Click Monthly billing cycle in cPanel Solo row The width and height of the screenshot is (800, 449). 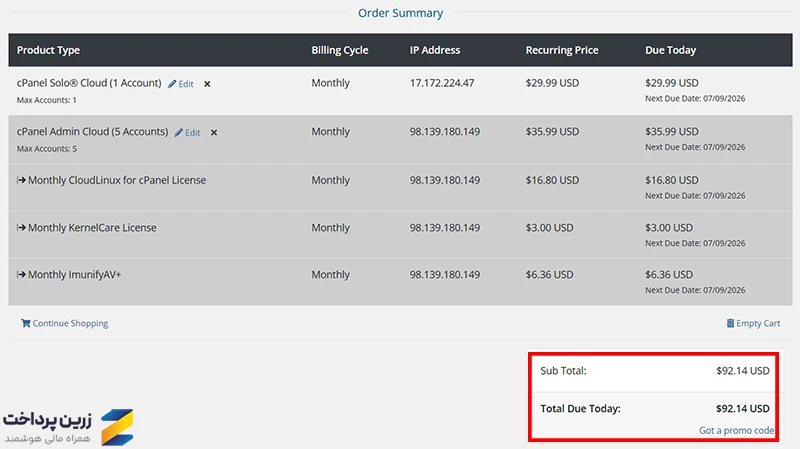(331, 83)
